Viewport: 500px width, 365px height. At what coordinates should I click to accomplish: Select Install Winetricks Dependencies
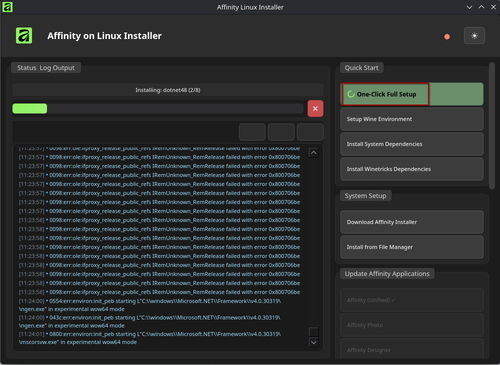[412, 169]
